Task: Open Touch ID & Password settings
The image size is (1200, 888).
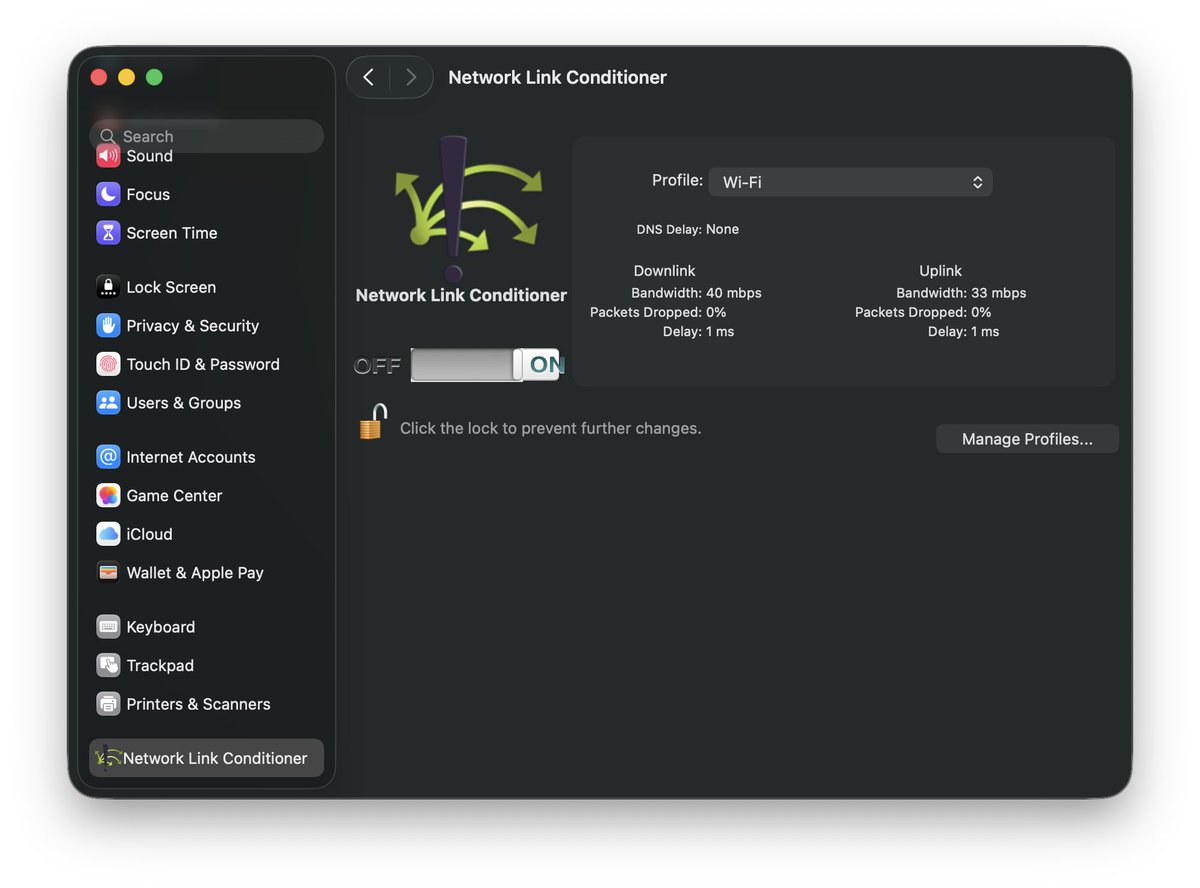Action: [x=206, y=364]
